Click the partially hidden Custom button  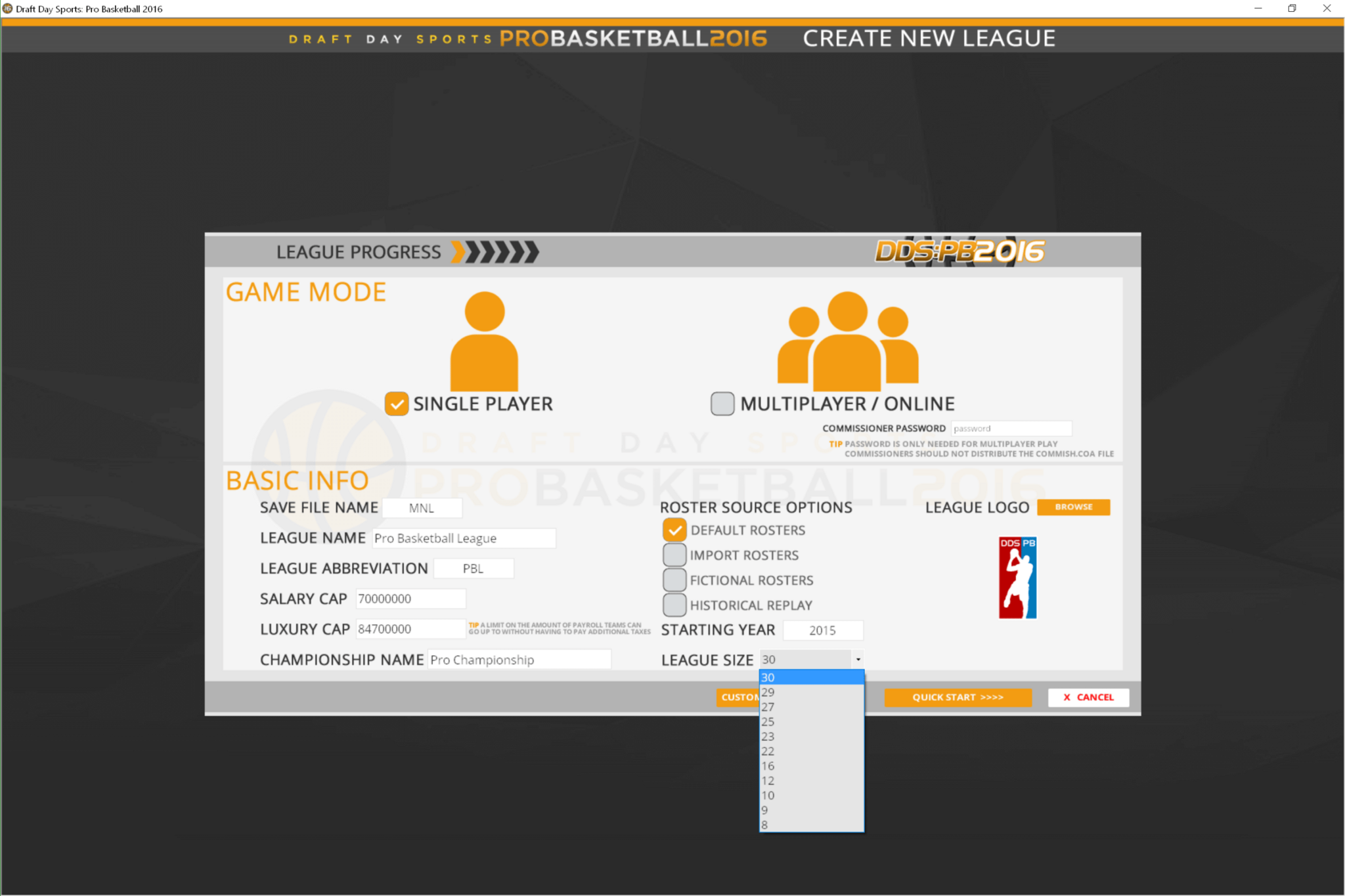click(738, 697)
